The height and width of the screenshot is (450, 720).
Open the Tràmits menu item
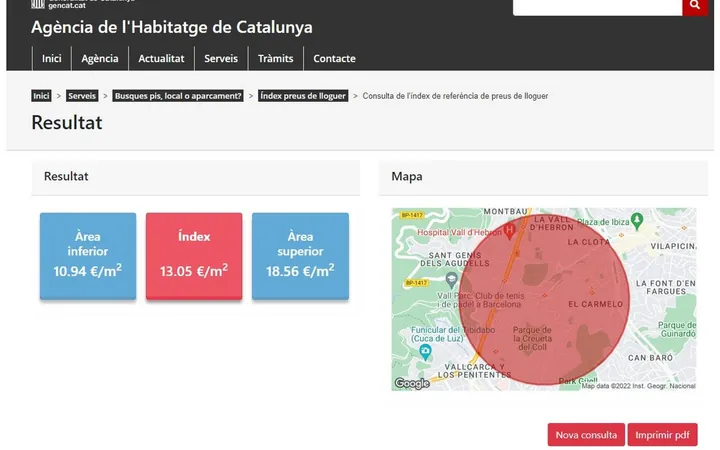click(276, 58)
